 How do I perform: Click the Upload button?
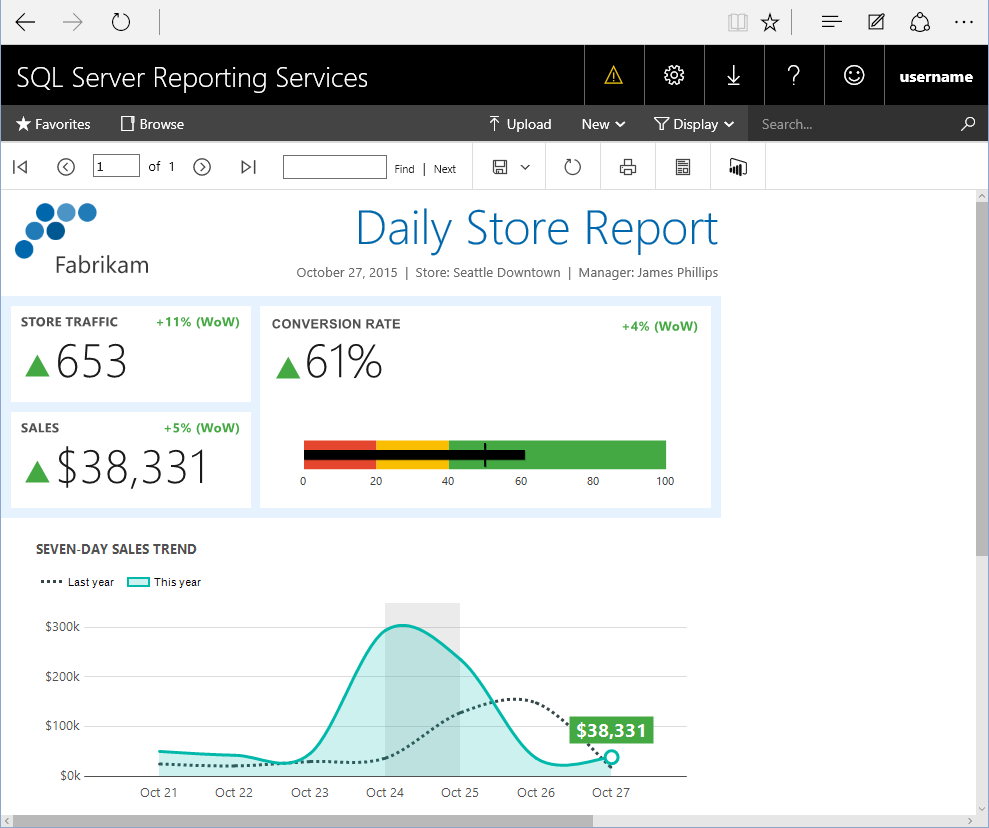pos(519,124)
